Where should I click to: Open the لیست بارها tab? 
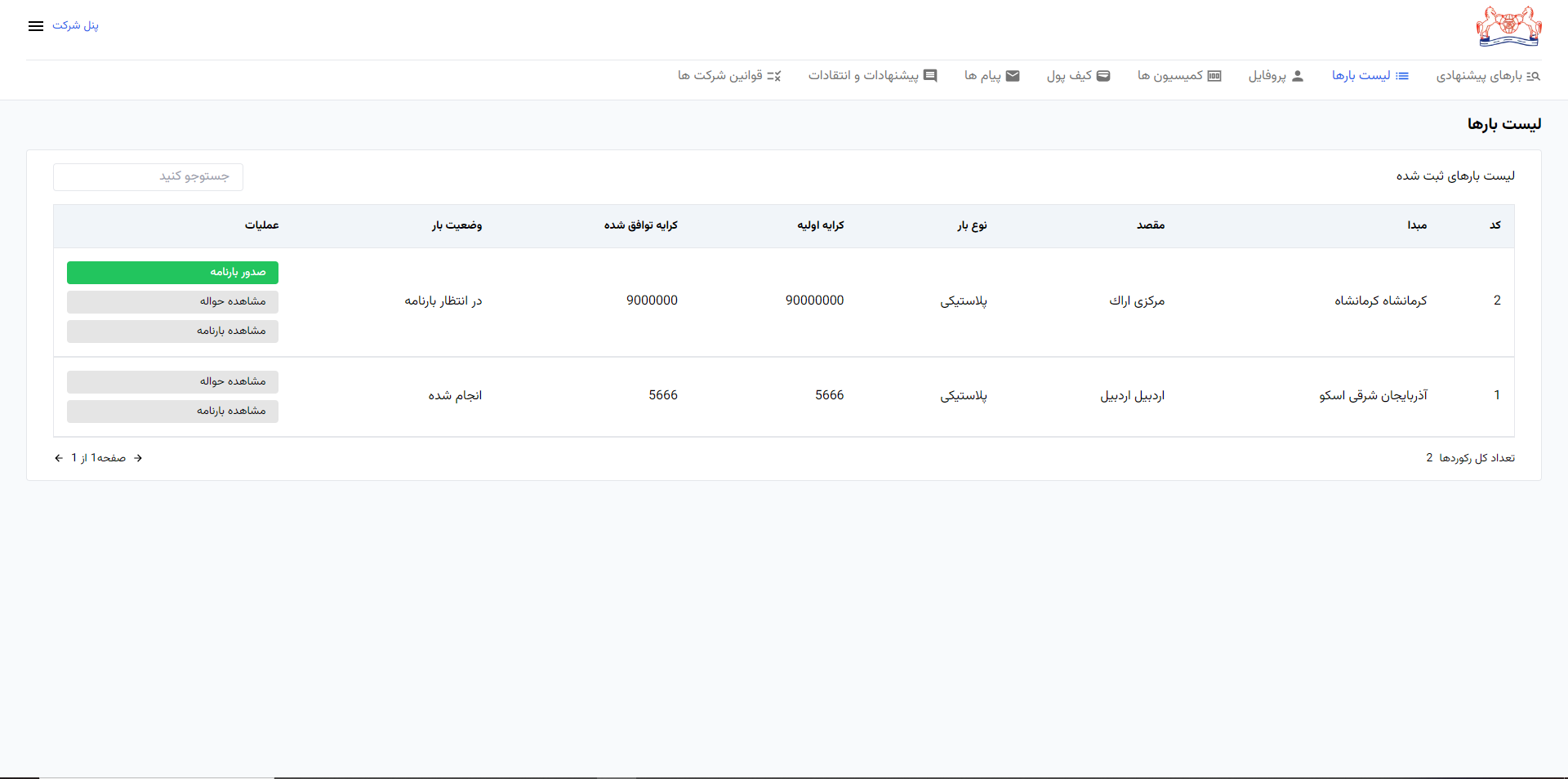1370,76
